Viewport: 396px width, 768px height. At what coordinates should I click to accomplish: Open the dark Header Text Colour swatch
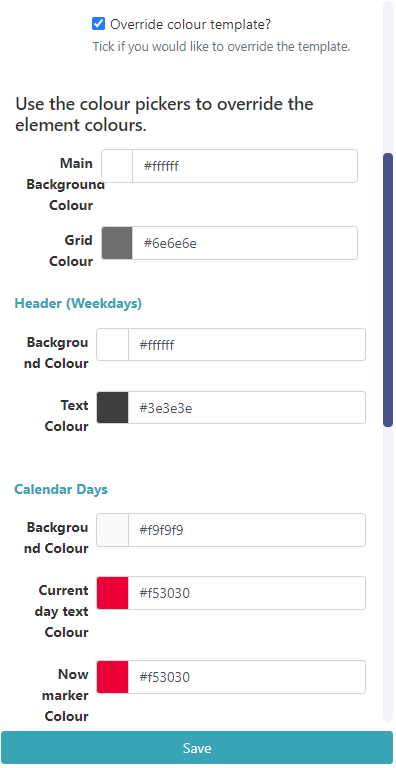click(x=113, y=408)
